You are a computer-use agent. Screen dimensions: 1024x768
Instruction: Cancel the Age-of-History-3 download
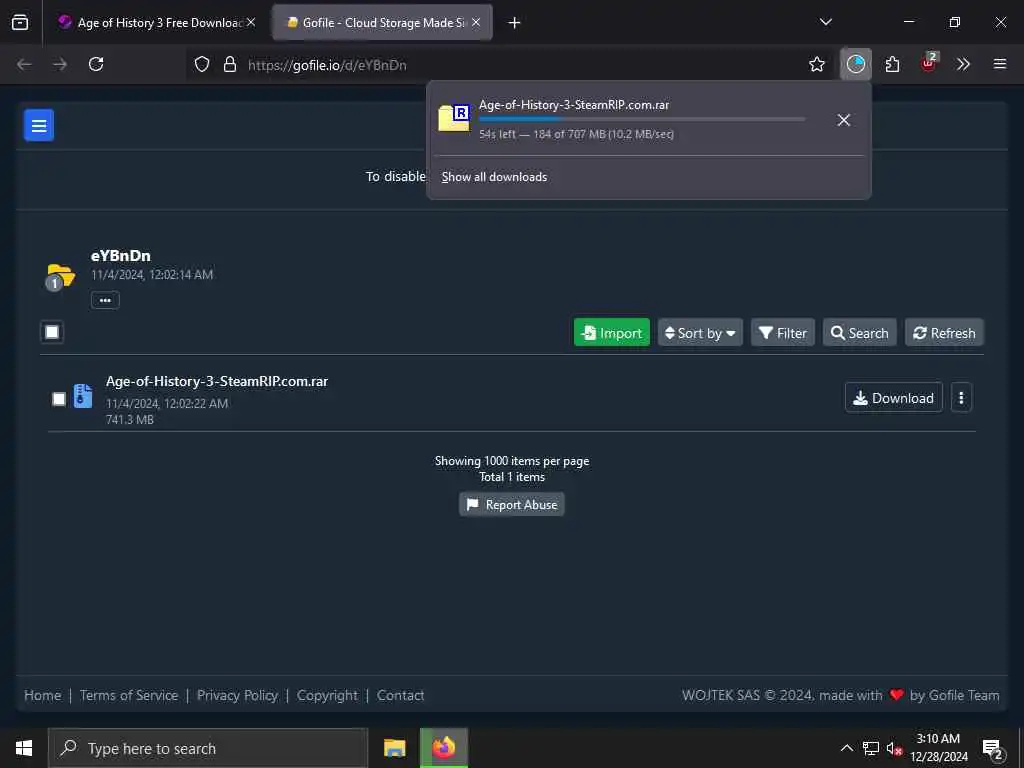point(843,120)
